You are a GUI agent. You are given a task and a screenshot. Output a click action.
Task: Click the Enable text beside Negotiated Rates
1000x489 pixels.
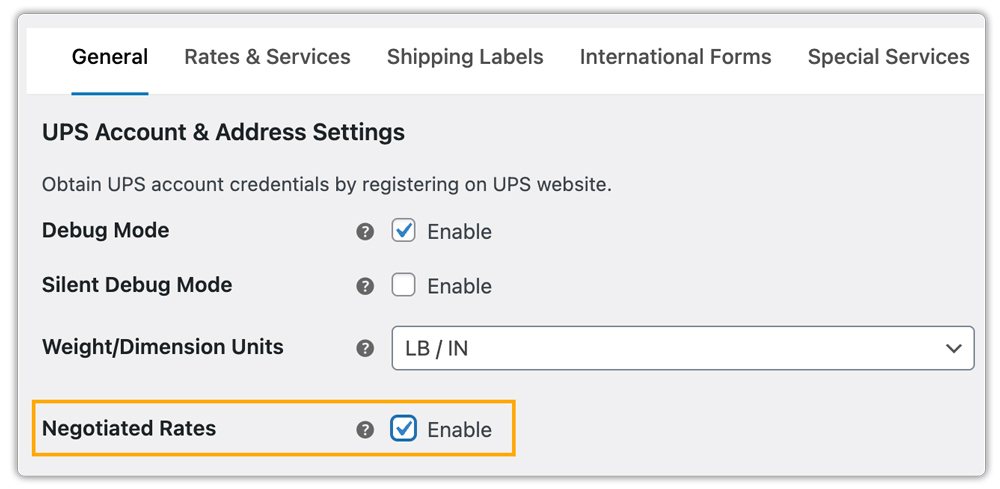point(459,430)
